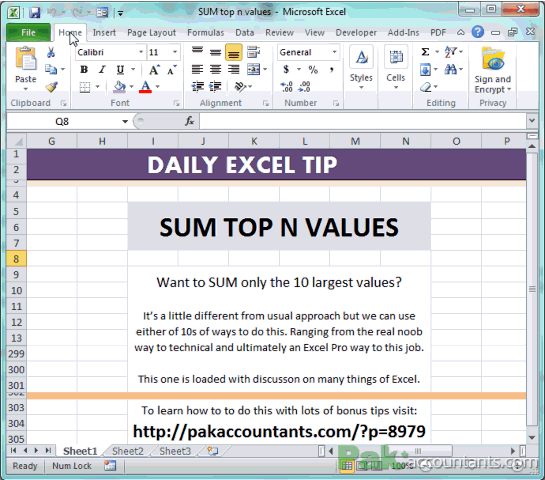Open the Calibri font name dropdown
Image resolution: width=545 pixels, height=480 pixels.
click(141, 52)
